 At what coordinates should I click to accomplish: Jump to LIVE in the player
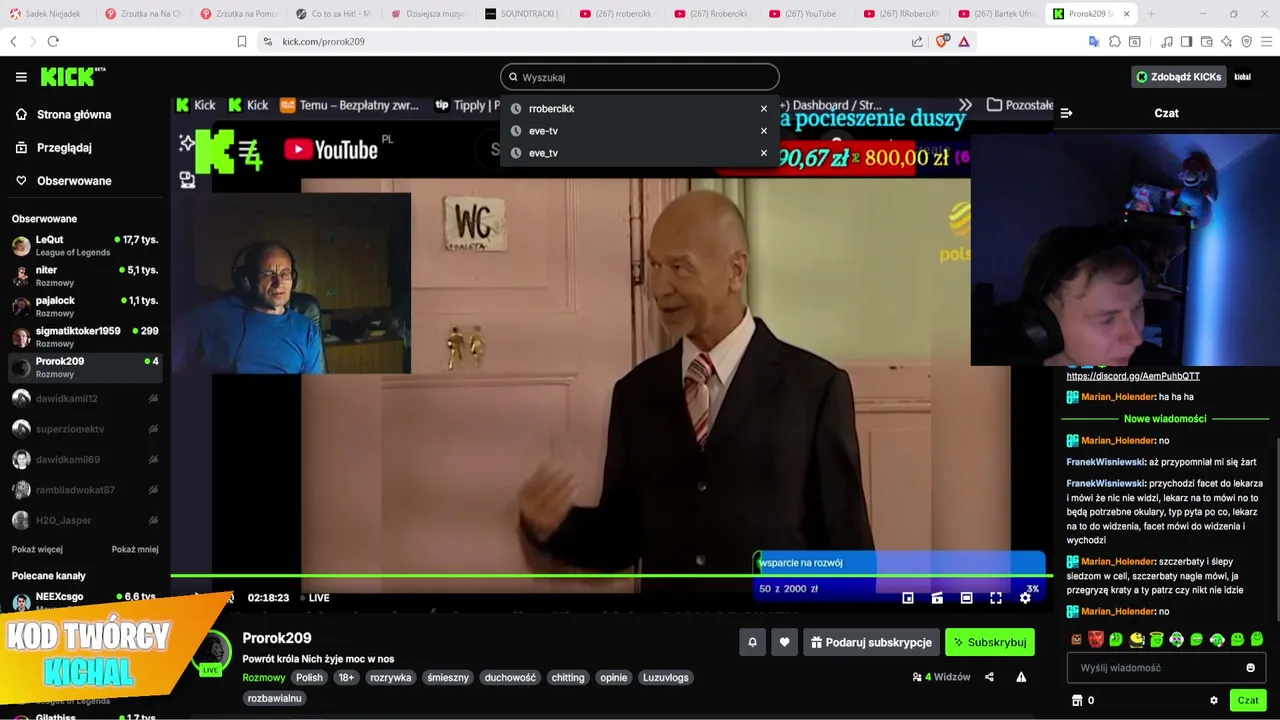pyautogui.click(x=314, y=598)
